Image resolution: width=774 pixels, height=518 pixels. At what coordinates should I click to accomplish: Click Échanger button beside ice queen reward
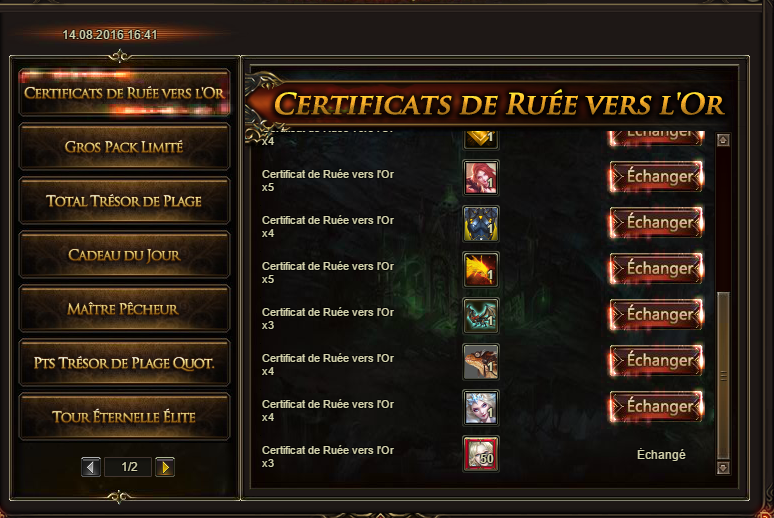tap(657, 406)
